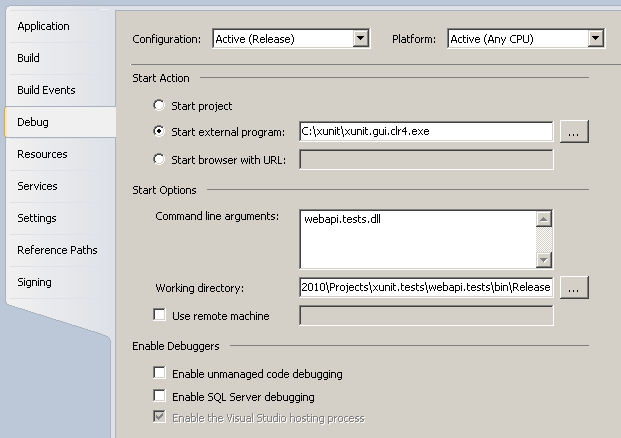Enable the Use remote machine checkbox

coord(159,315)
